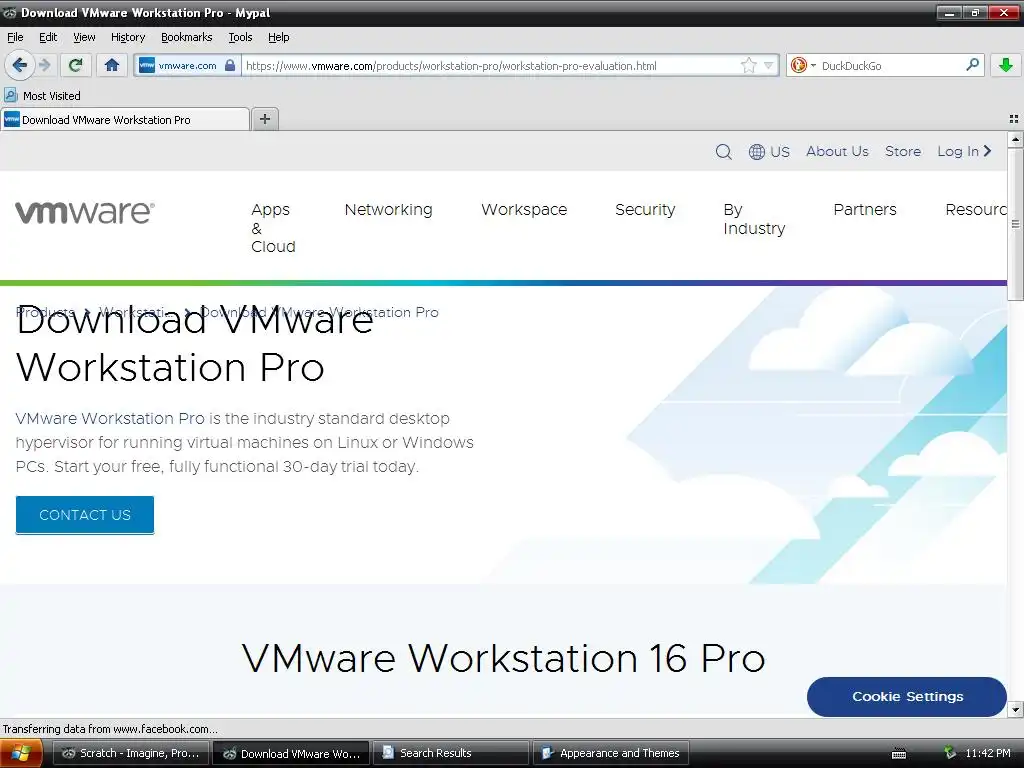Open Apps & Cloud navigation item
Viewport: 1024px width, 768px height.
(x=273, y=228)
